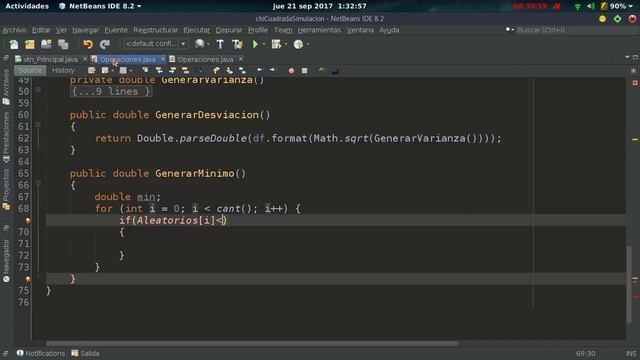The height and width of the screenshot is (360, 640).
Task: Undo the last edit
Action: click(88, 44)
